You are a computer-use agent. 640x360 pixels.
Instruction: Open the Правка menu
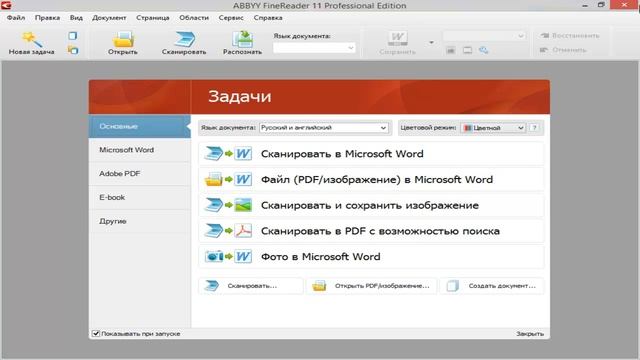coord(47,18)
